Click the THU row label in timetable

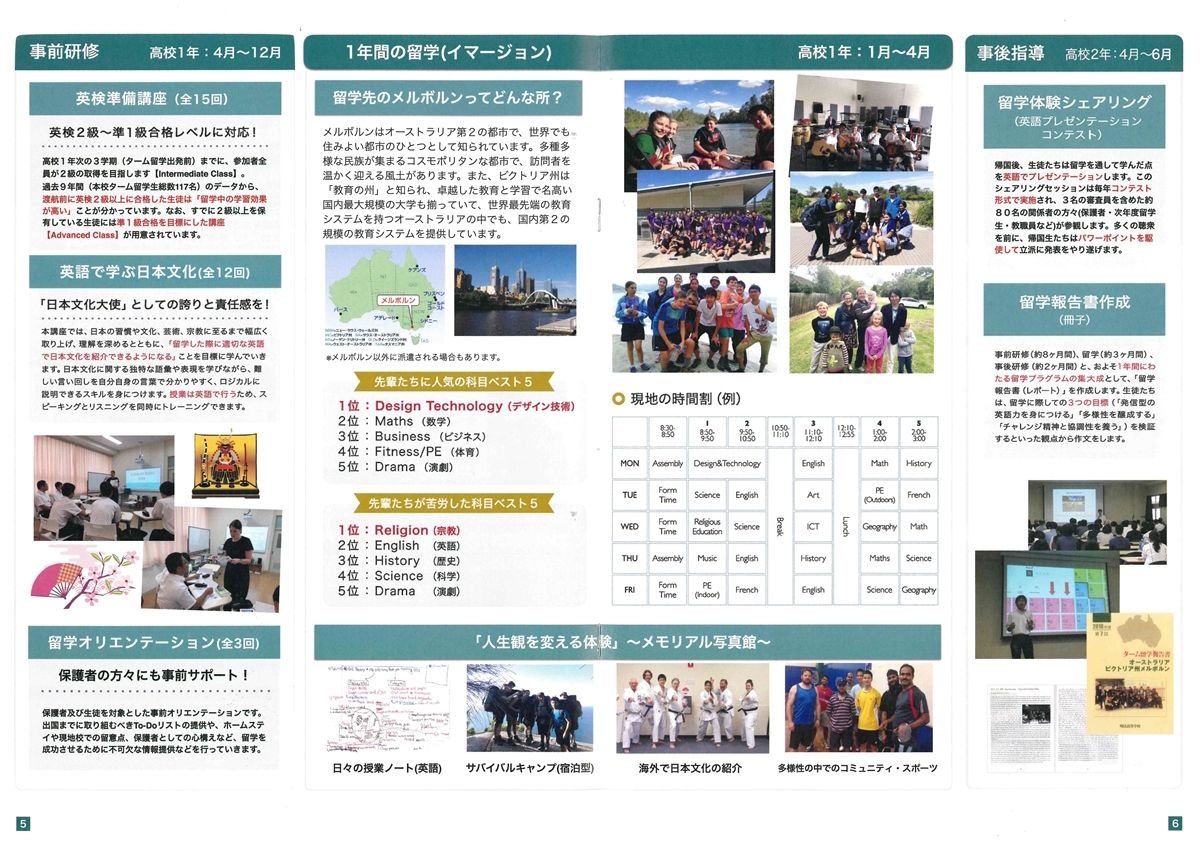coord(630,558)
